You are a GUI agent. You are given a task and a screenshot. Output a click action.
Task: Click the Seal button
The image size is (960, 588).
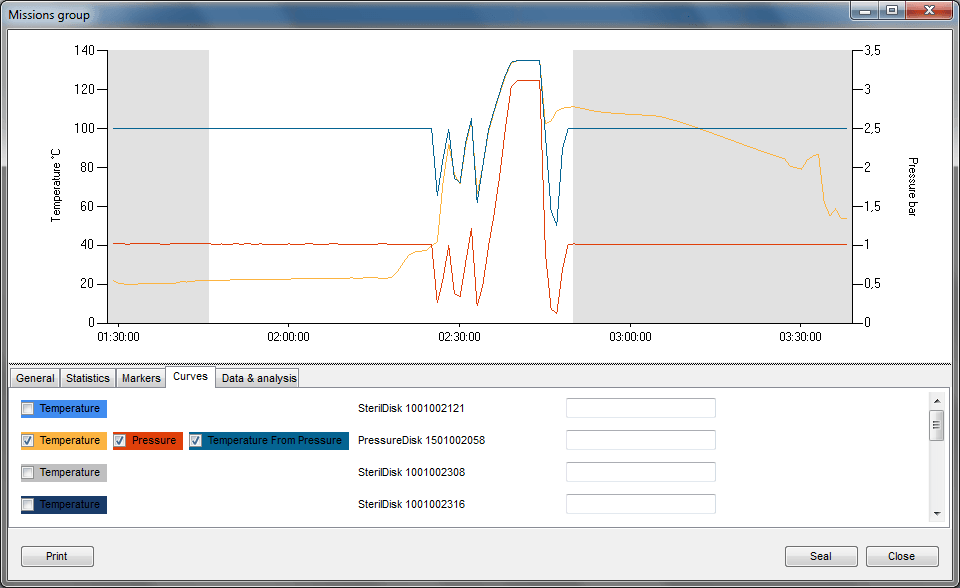point(820,556)
